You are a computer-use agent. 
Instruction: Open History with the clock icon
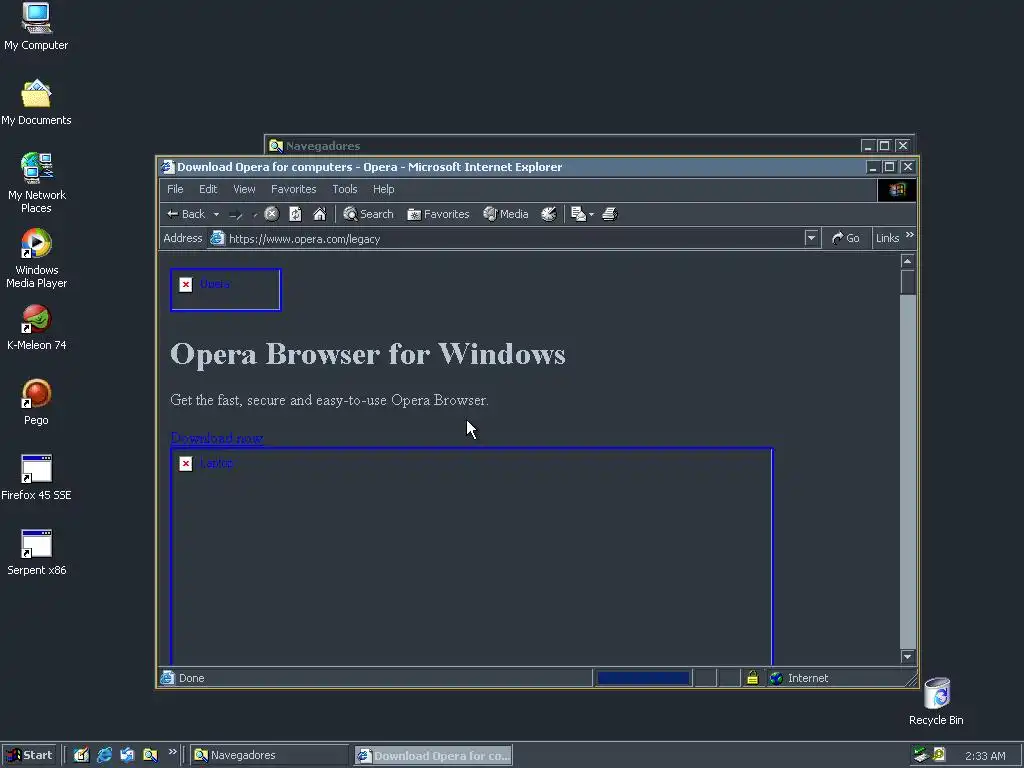coord(549,214)
